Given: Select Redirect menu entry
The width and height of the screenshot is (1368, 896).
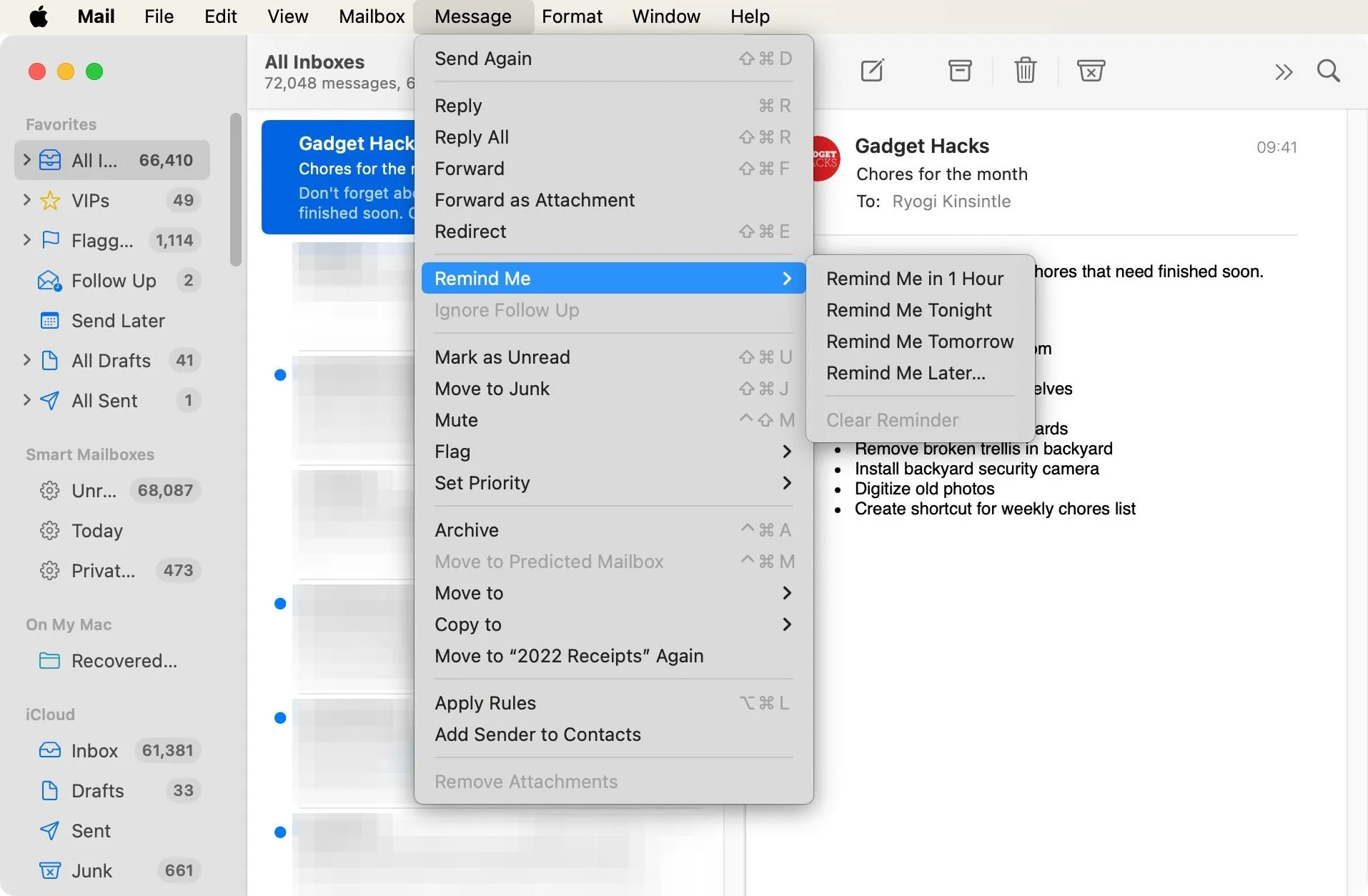Looking at the screenshot, I should (613, 232).
